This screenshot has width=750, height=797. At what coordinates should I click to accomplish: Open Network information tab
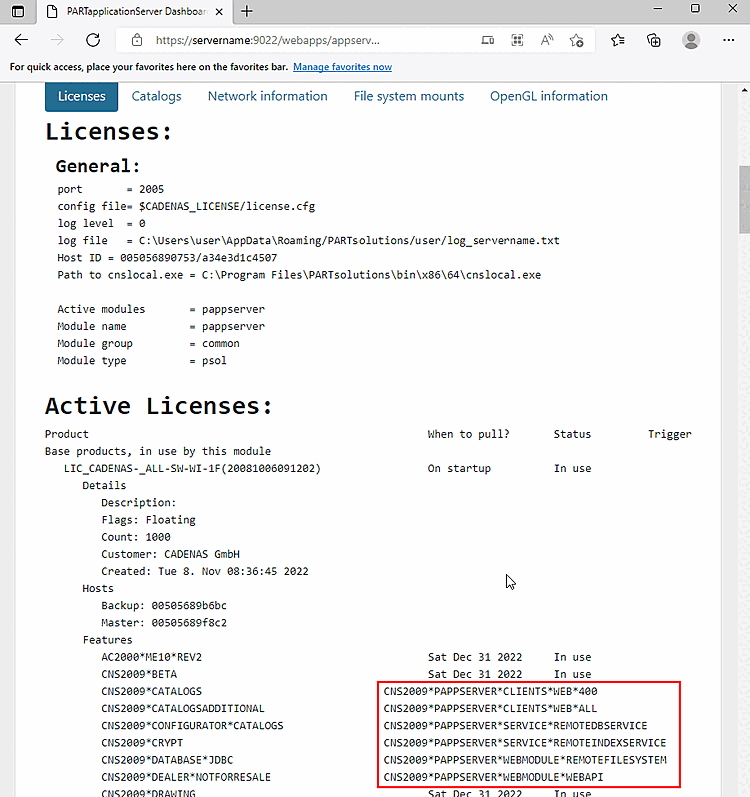click(268, 96)
